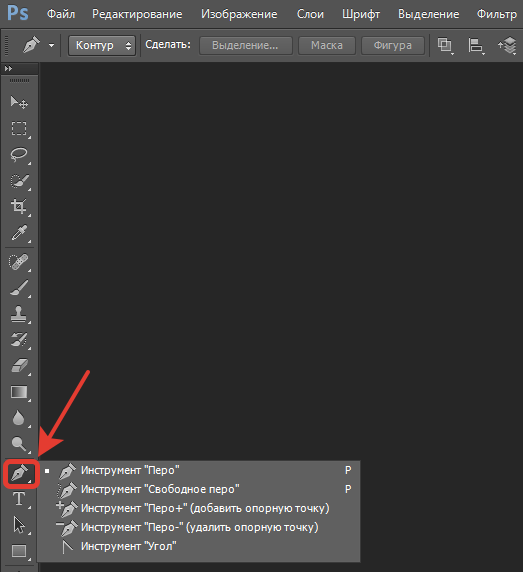Select the Eraser tool
Screen dimensions: 523x572
click(x=19, y=366)
